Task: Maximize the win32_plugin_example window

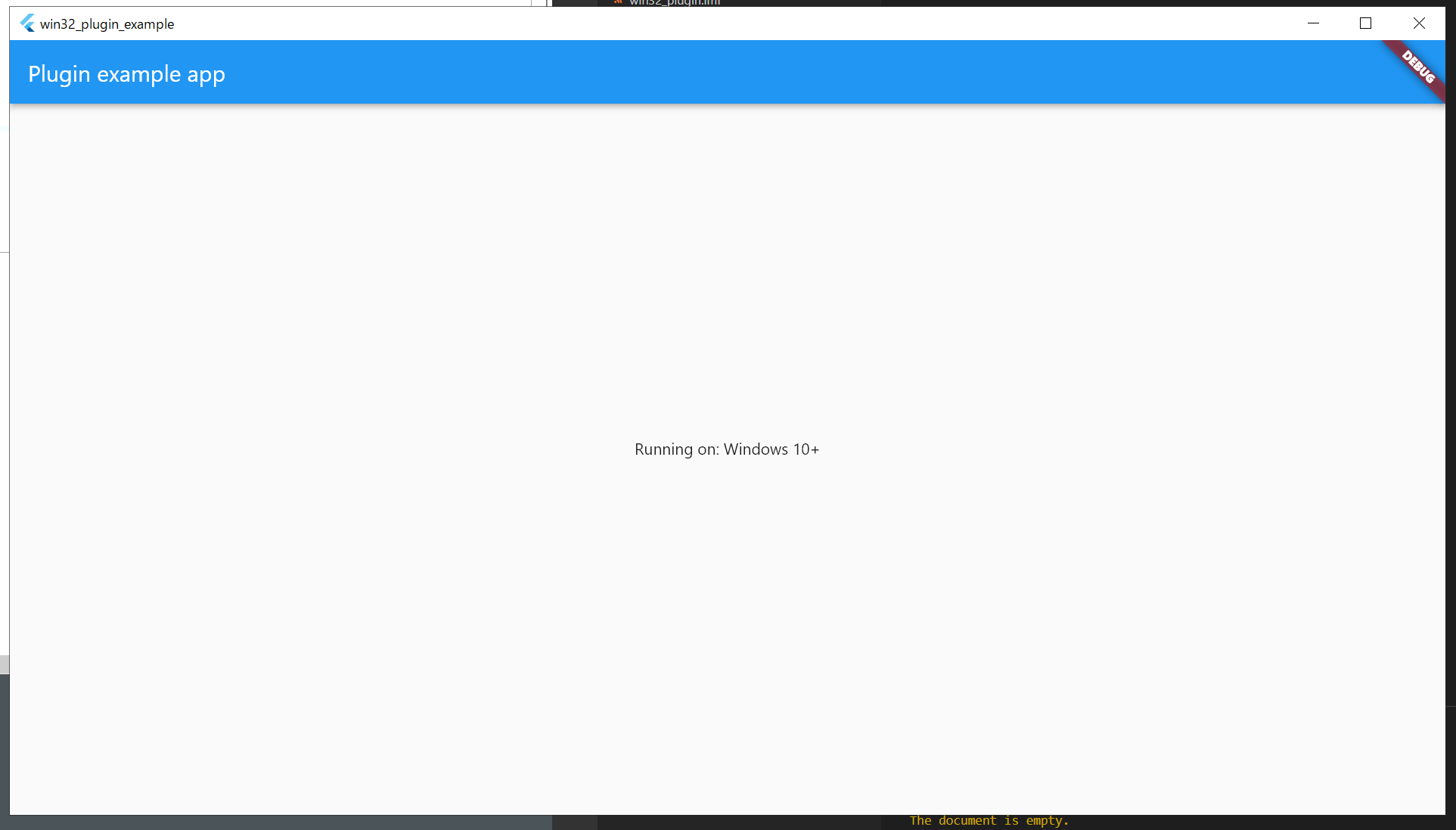Action: tap(1365, 23)
